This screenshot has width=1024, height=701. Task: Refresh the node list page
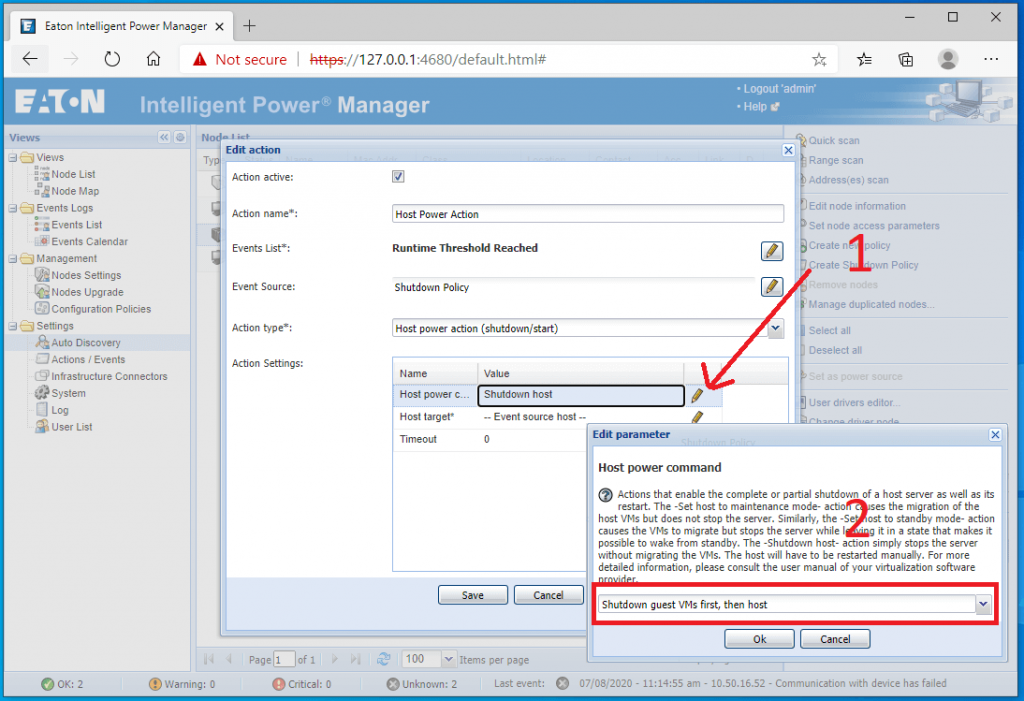tap(384, 659)
